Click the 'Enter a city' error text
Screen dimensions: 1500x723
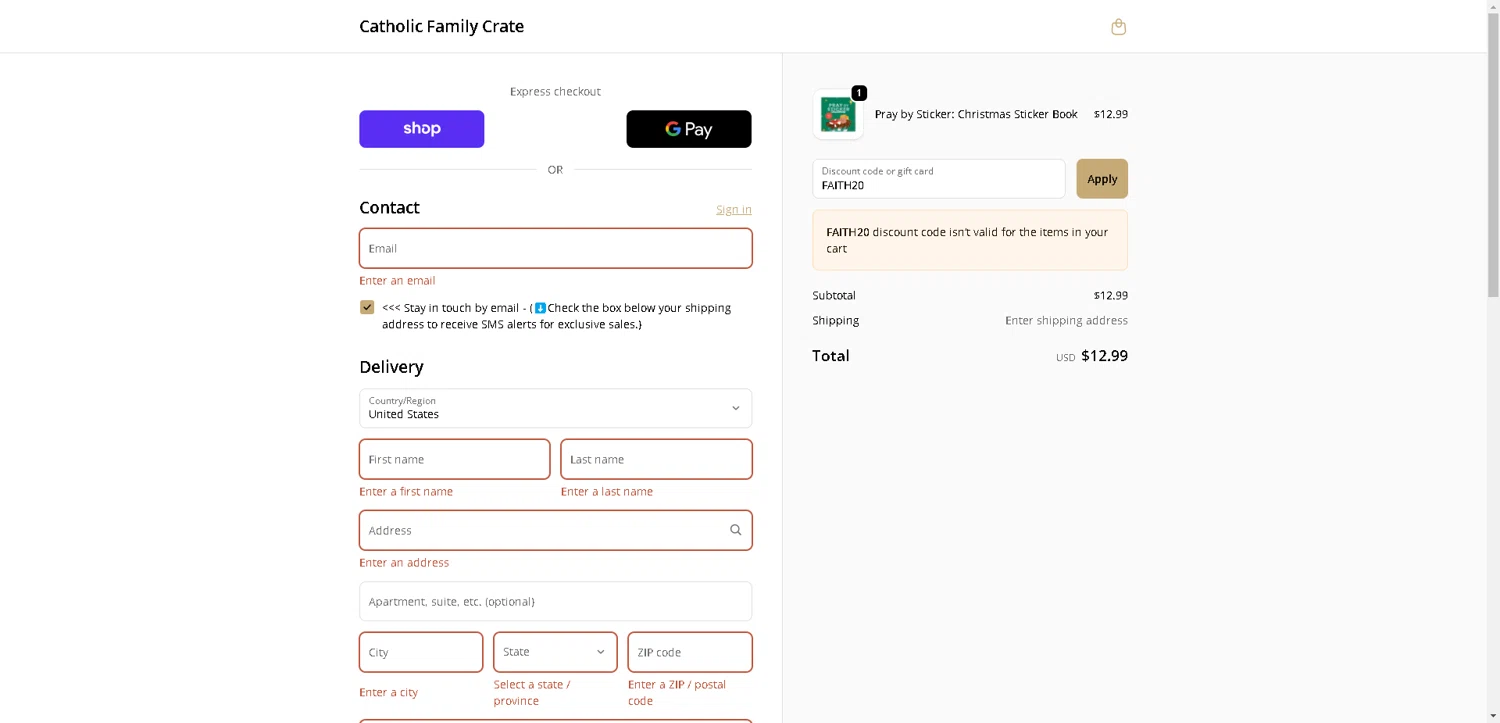(x=389, y=692)
